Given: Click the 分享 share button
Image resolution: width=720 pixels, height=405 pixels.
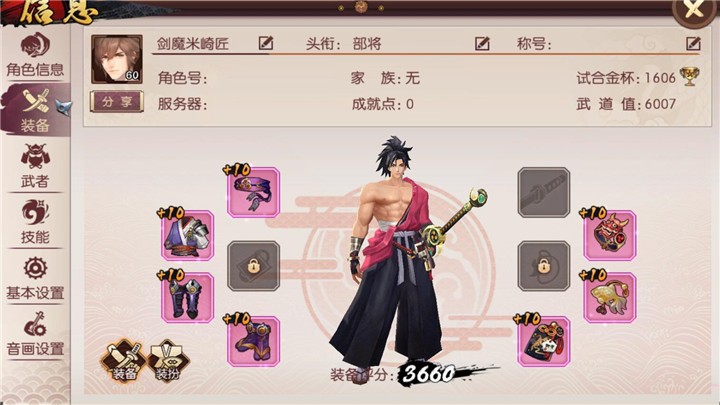Looking at the screenshot, I should point(117,101).
